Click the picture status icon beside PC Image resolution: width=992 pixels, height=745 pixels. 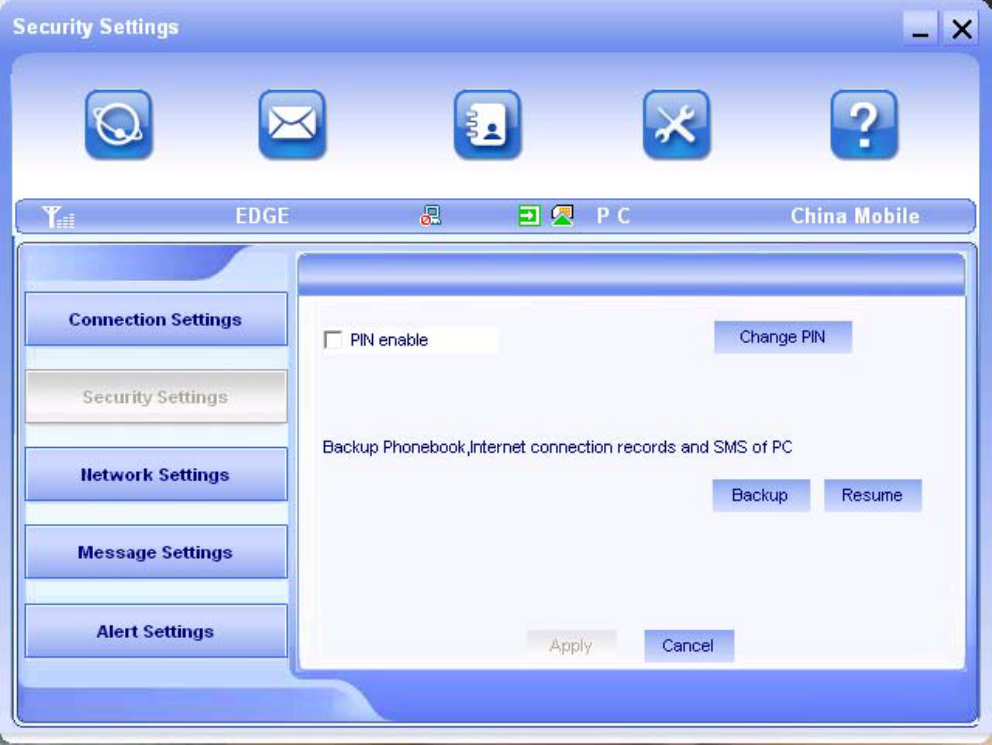click(562, 216)
